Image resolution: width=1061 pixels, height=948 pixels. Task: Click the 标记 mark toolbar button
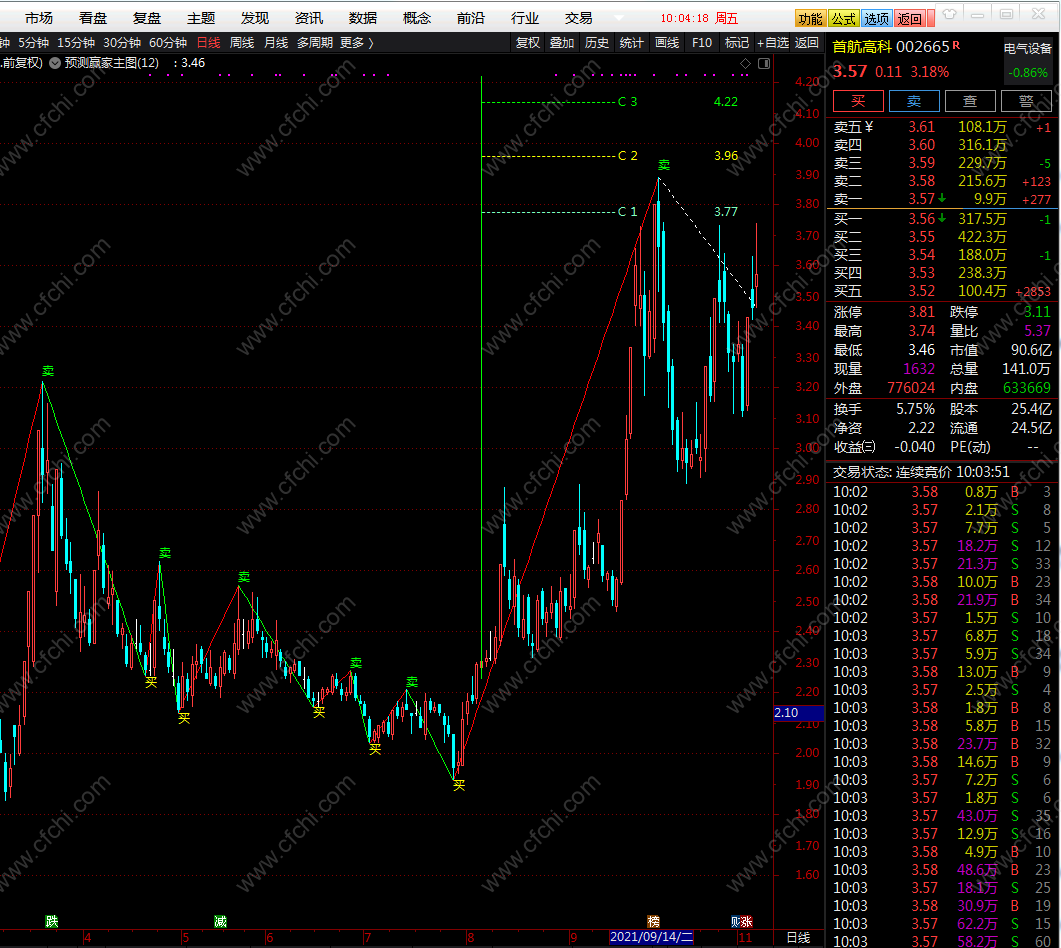737,43
